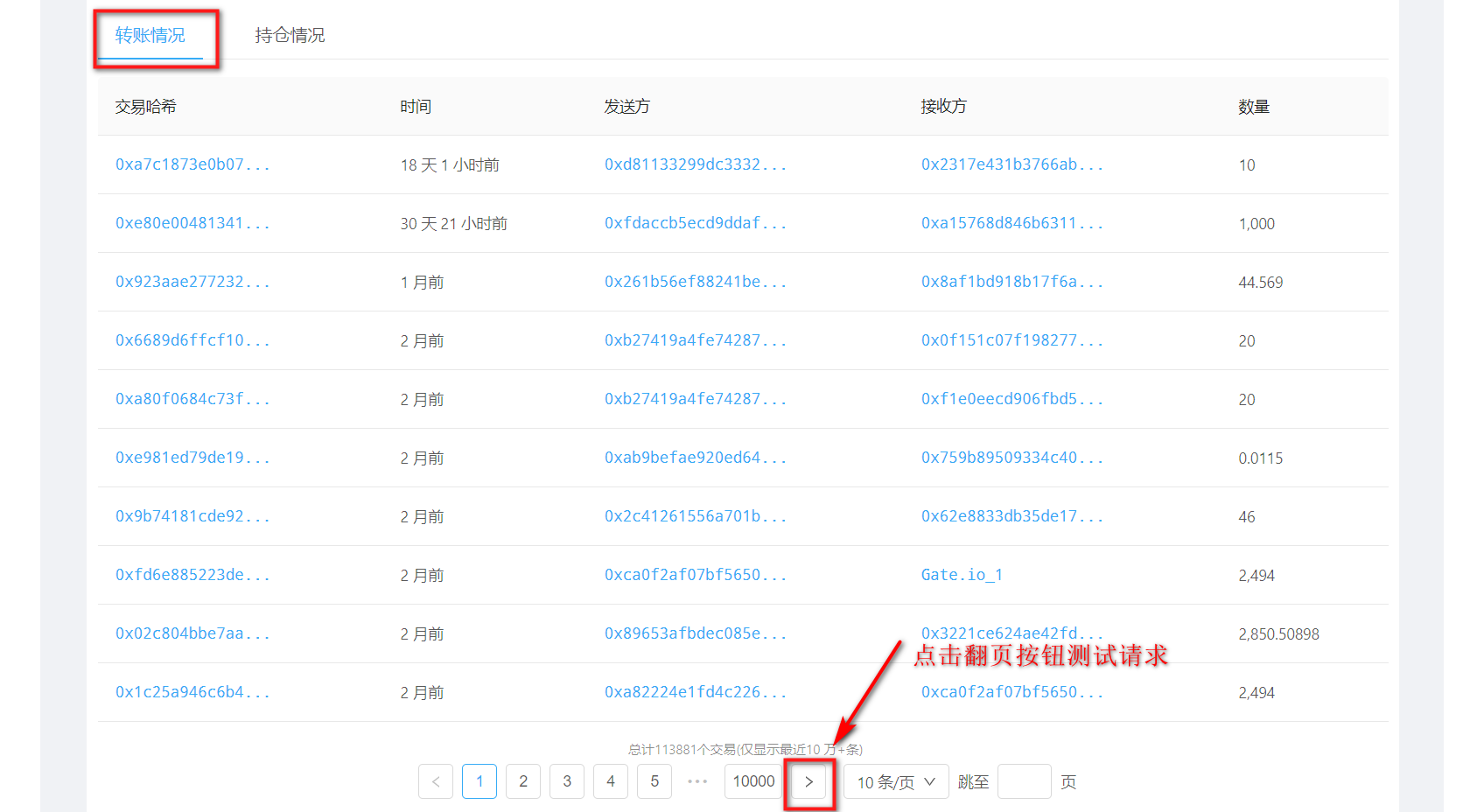Click the 1 月前 time cell
This screenshot has height=812, width=1484.
(423, 283)
